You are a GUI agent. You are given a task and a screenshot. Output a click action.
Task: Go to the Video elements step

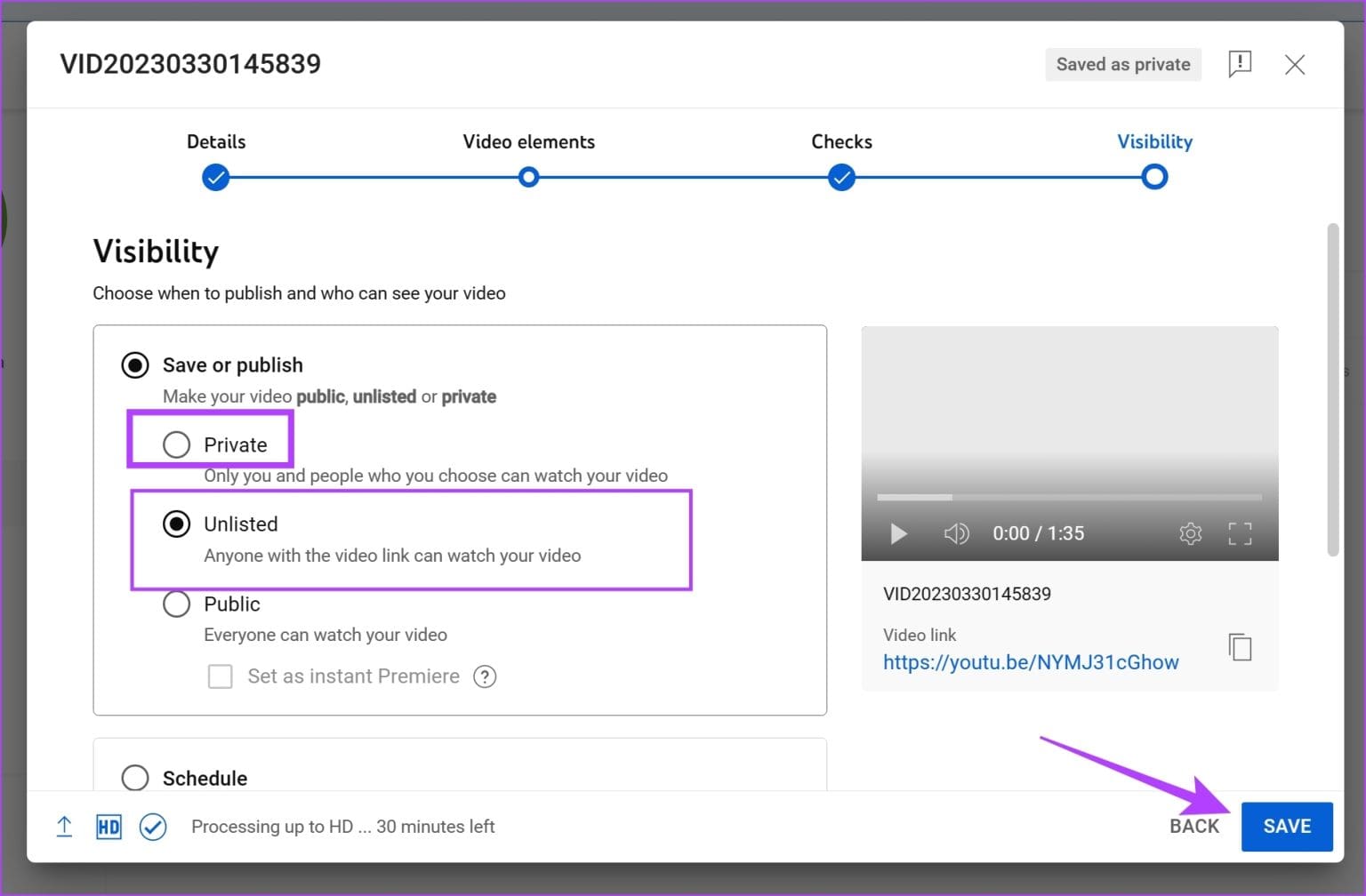(x=528, y=141)
